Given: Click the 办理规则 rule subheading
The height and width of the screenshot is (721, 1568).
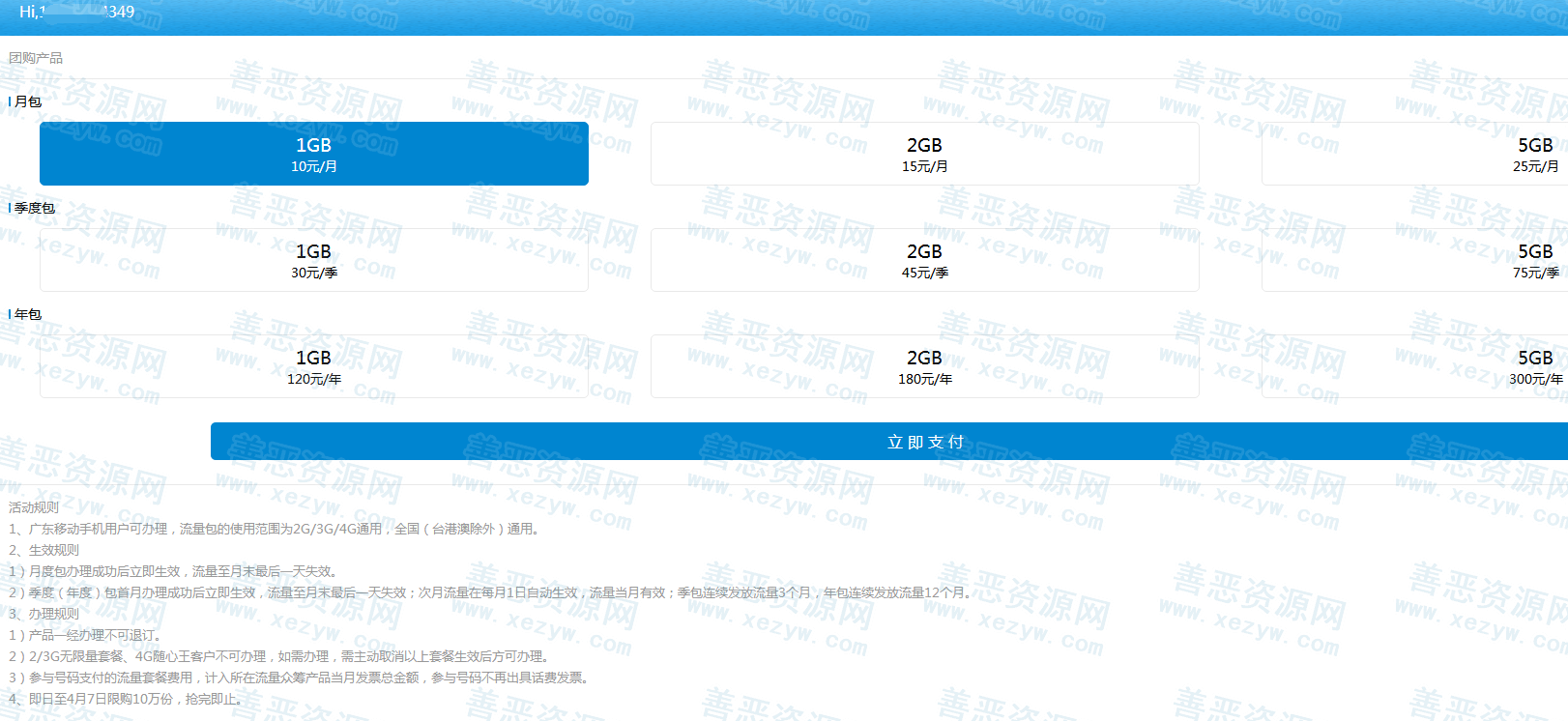Looking at the screenshot, I should pyautogui.click(x=44, y=614).
